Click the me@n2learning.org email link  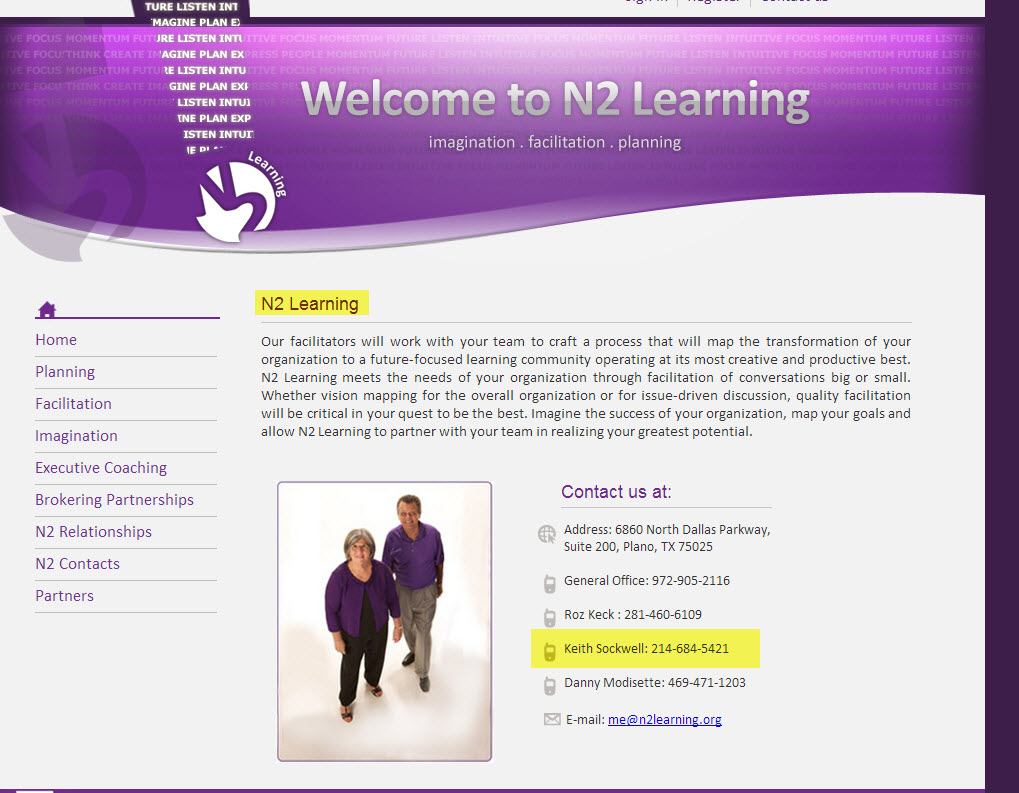tap(664, 720)
